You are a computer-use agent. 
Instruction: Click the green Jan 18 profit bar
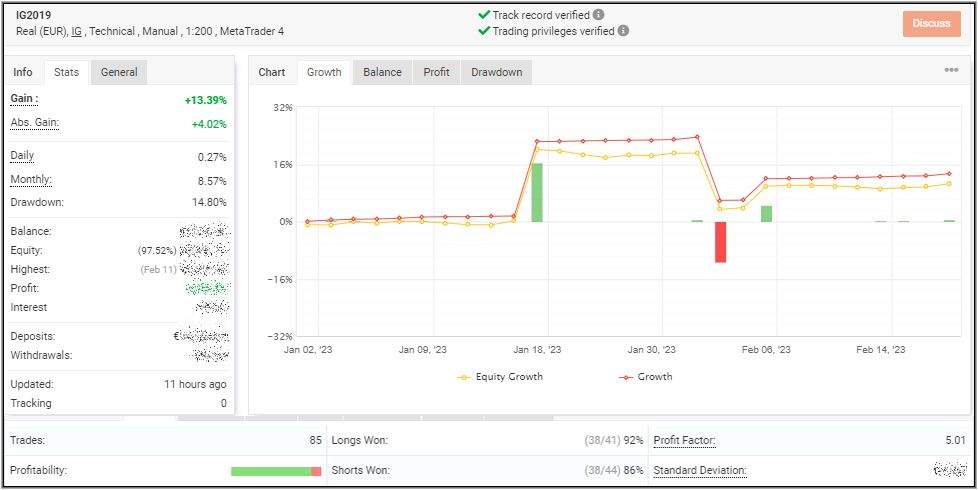pyautogui.click(x=537, y=192)
